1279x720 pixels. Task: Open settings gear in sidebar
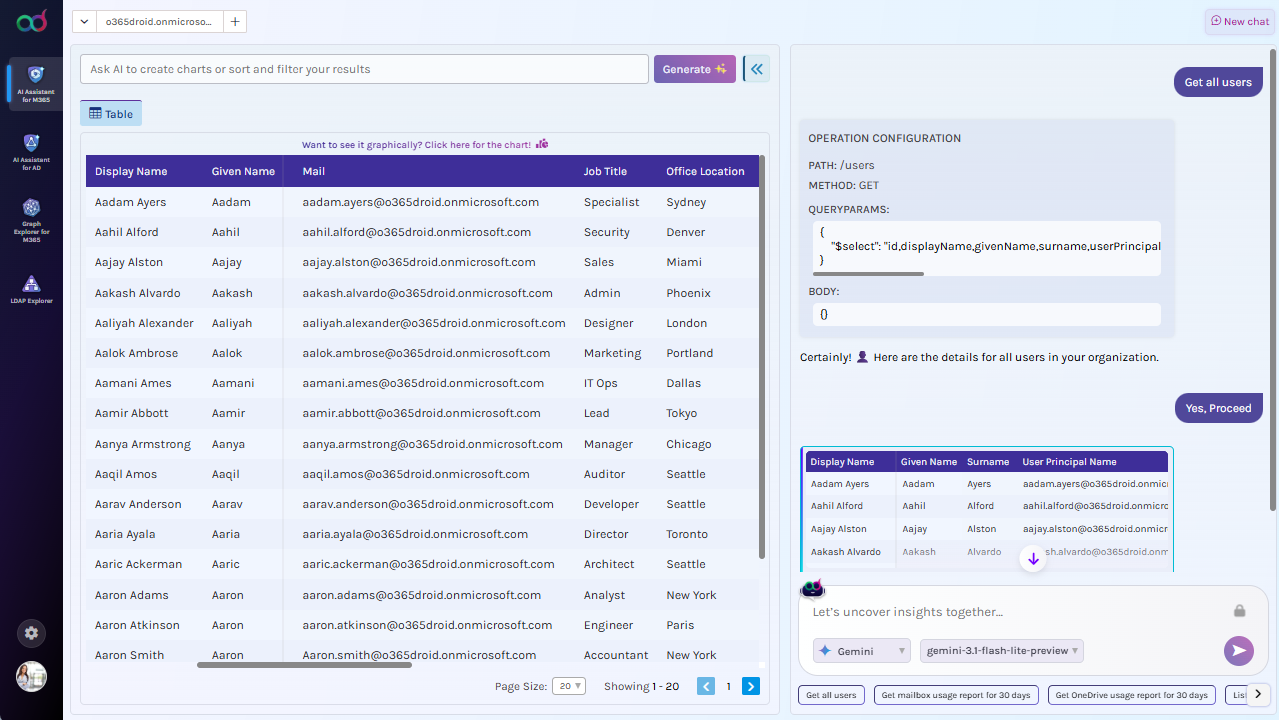click(x=31, y=633)
